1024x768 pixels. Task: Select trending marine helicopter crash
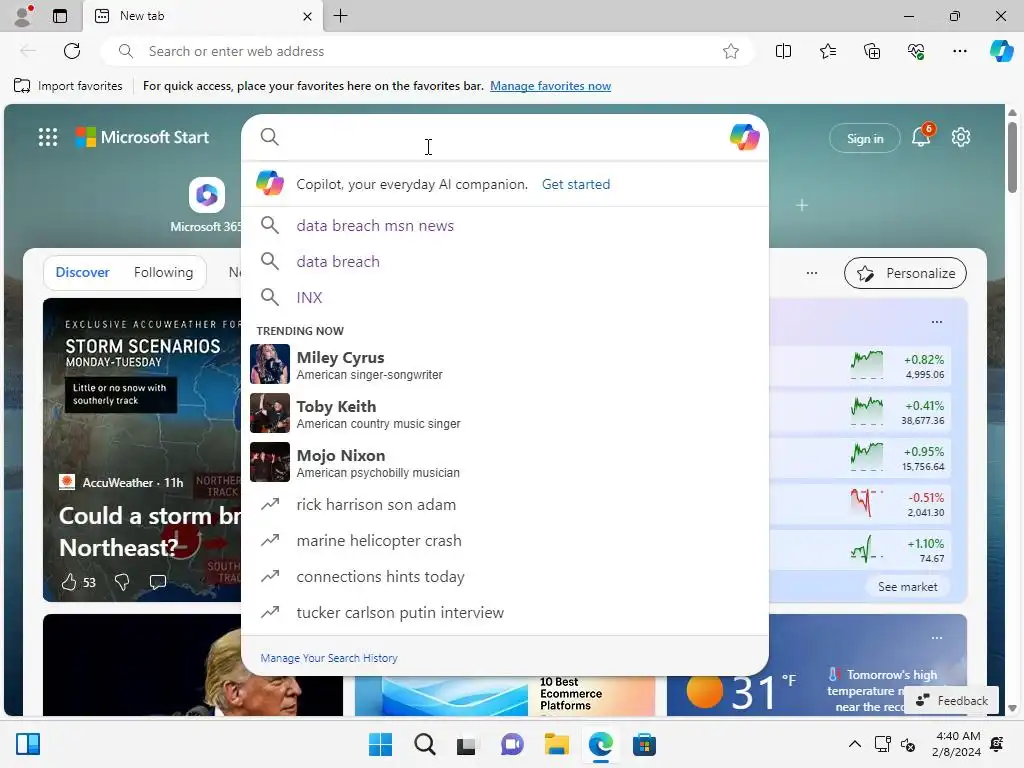[x=505, y=540]
